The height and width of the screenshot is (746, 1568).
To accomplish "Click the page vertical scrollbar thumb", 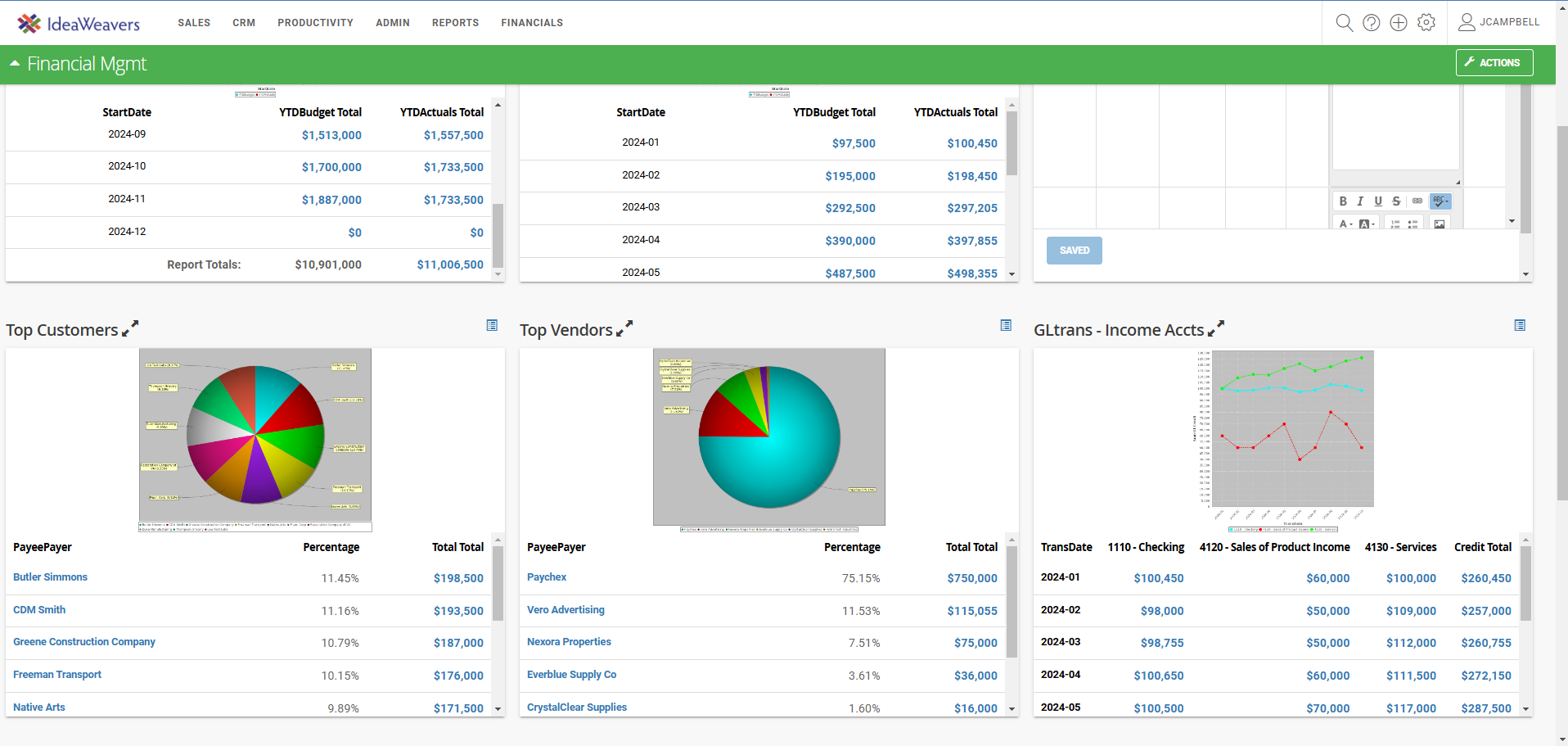I will click(1561, 313).
